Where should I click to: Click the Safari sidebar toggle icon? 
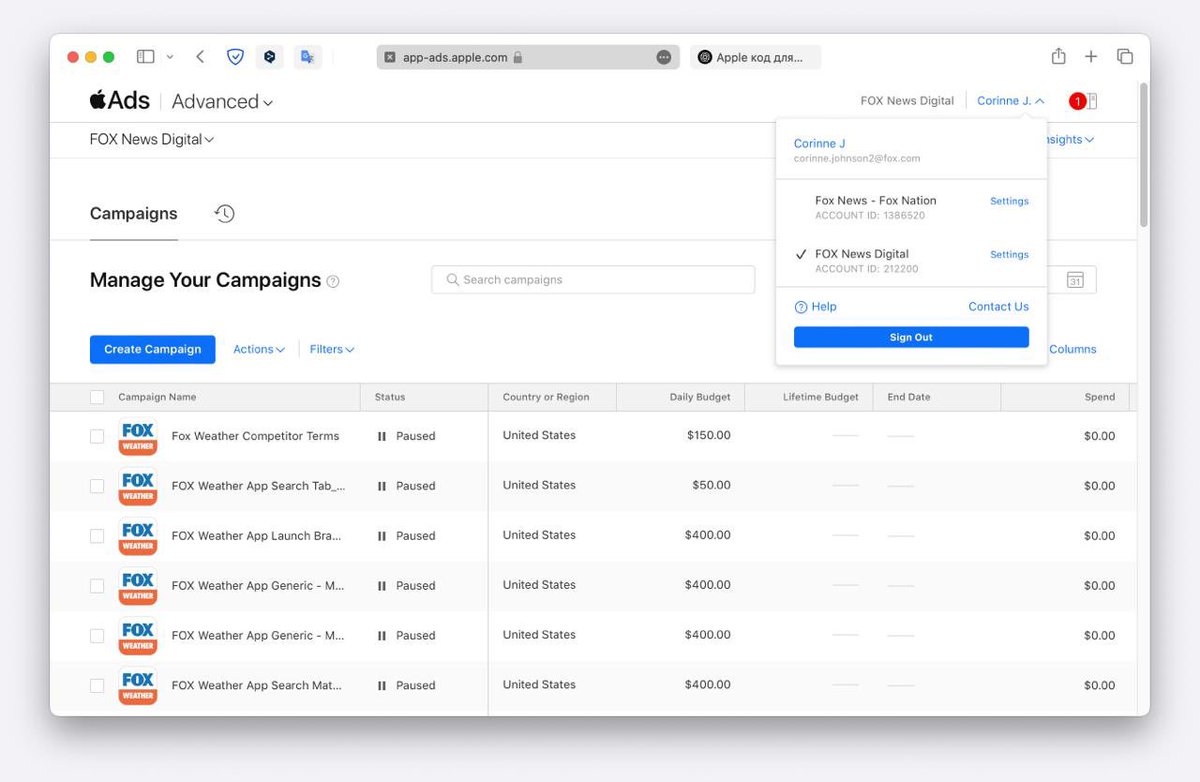[x=146, y=57]
